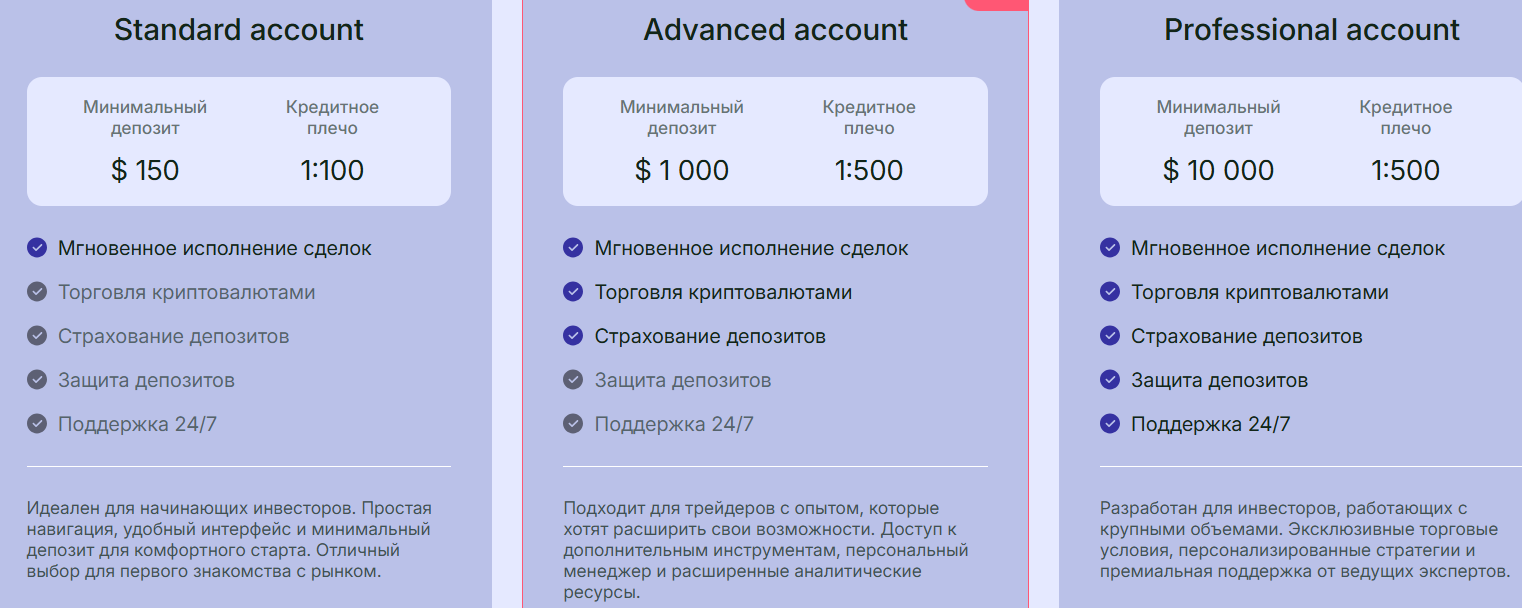The width and height of the screenshot is (1522, 608).
Task: Select the 'Поддержка 24/7' check icon on Professional account
Action: click(1110, 424)
